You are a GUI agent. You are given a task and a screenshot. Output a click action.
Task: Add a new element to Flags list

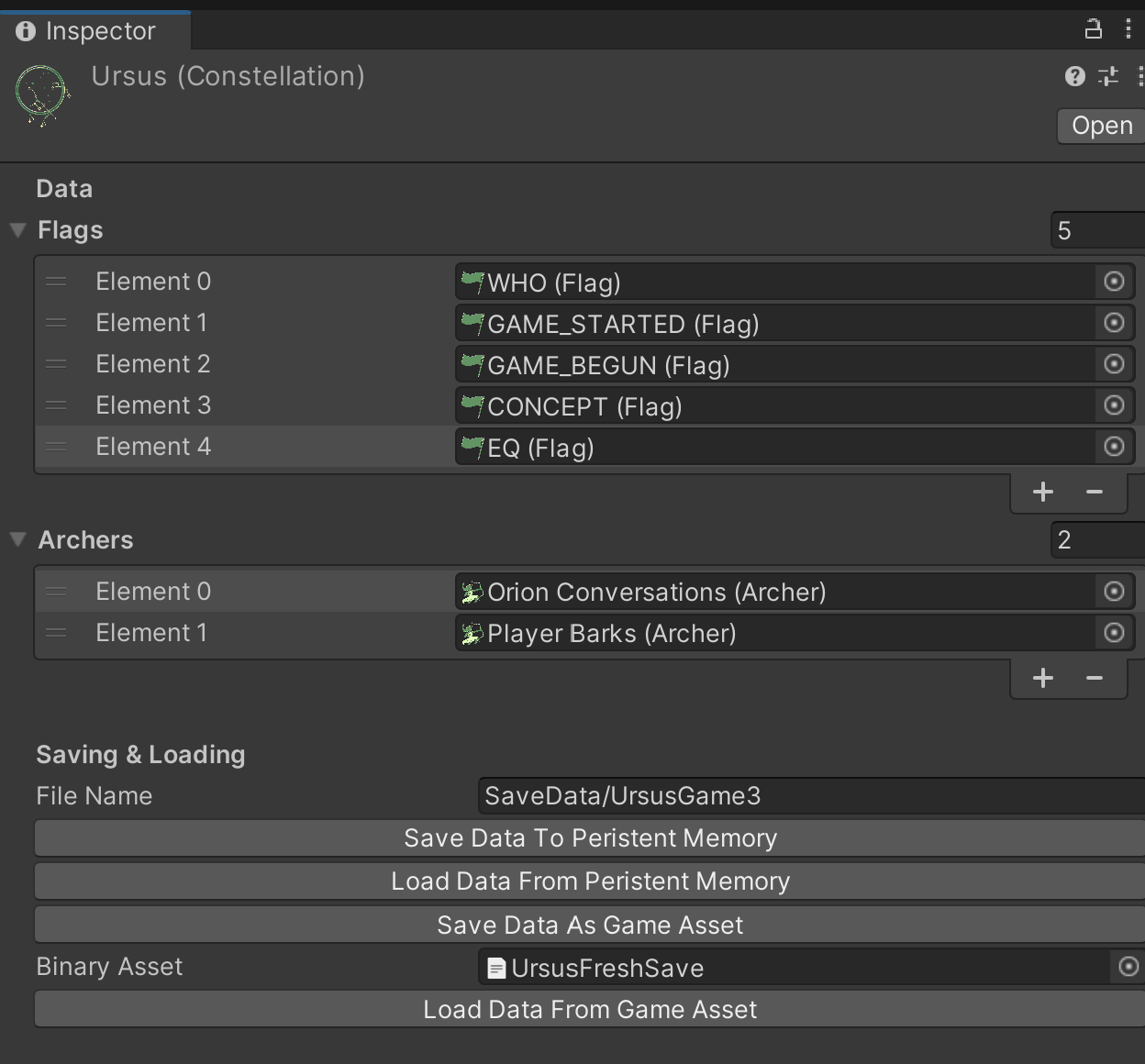(1042, 493)
